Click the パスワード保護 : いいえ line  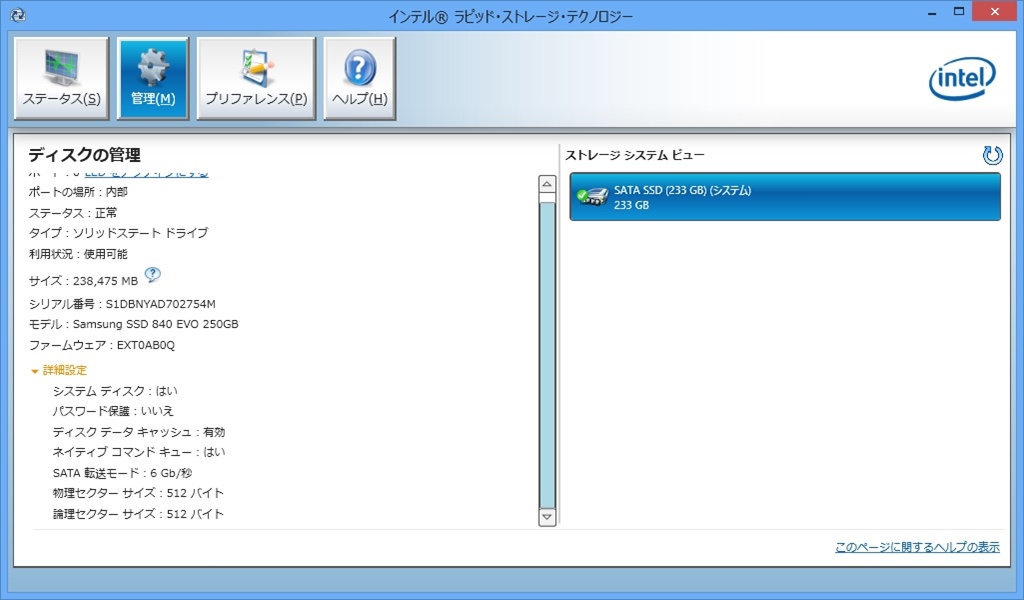(113, 411)
